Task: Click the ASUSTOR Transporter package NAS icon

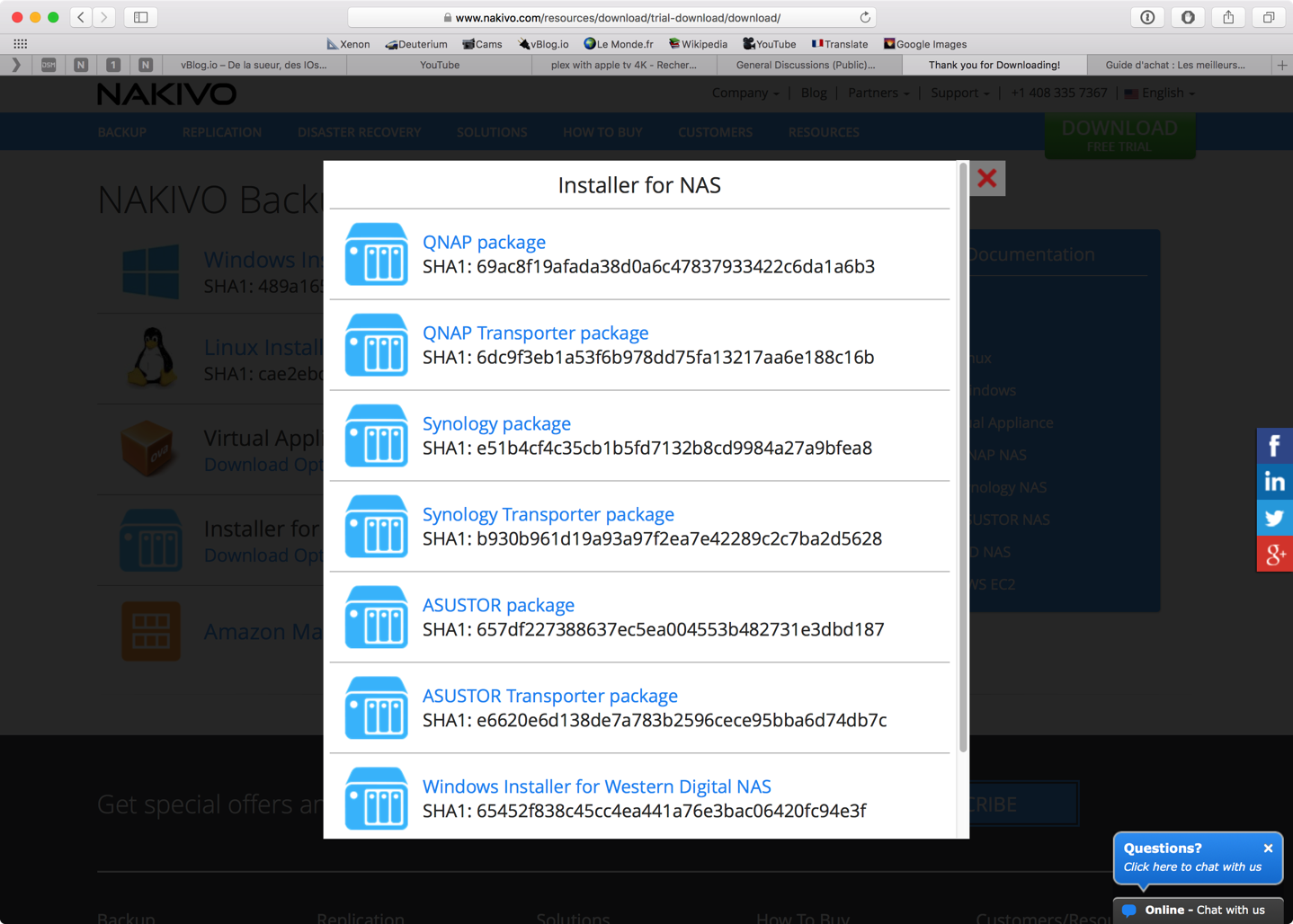Action: [376, 708]
